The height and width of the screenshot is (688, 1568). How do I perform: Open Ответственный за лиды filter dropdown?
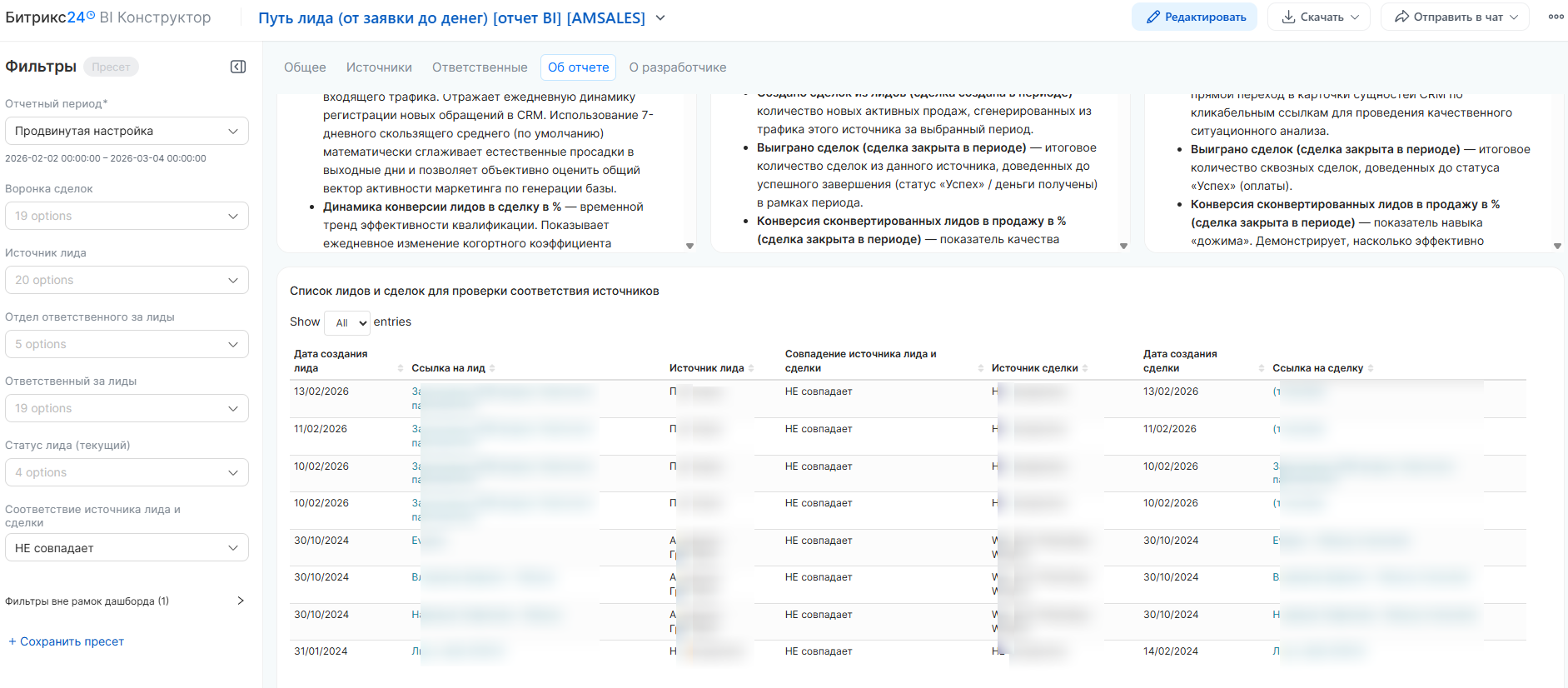pos(127,408)
